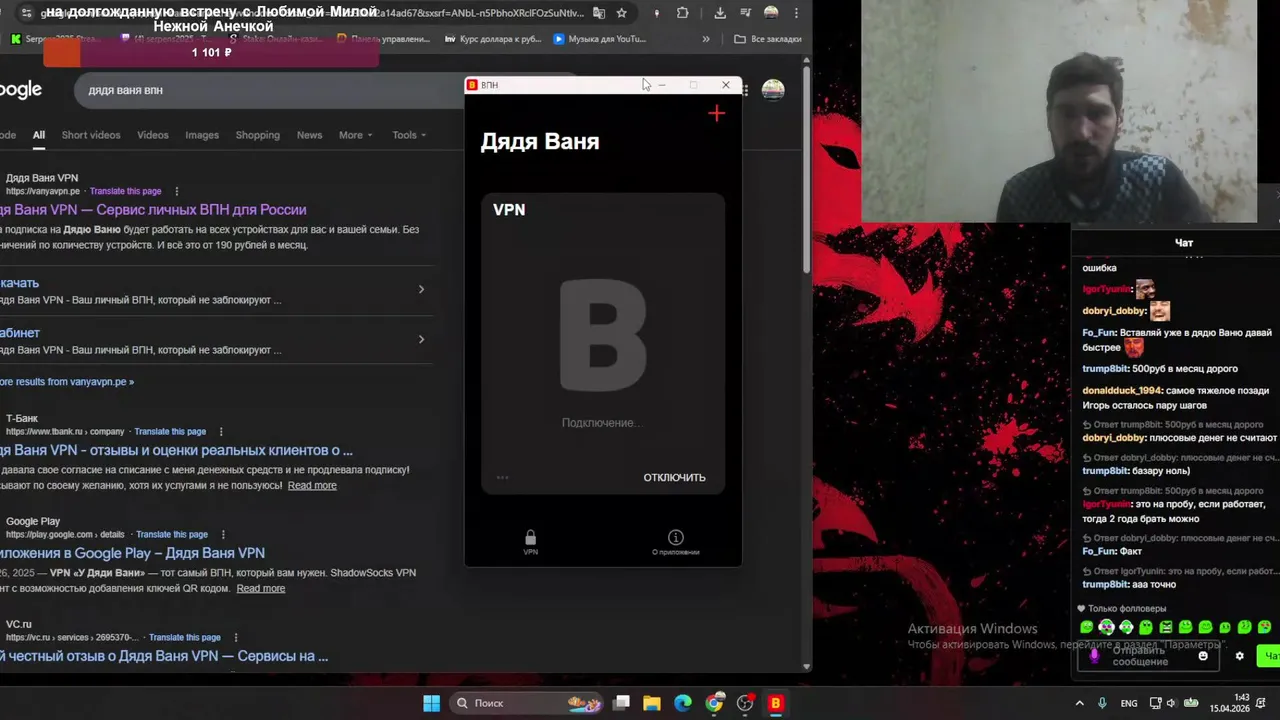Open T-Банк 'отзывы и оценки' result link
Image resolution: width=1280 pixels, height=720 pixels.
click(176, 450)
